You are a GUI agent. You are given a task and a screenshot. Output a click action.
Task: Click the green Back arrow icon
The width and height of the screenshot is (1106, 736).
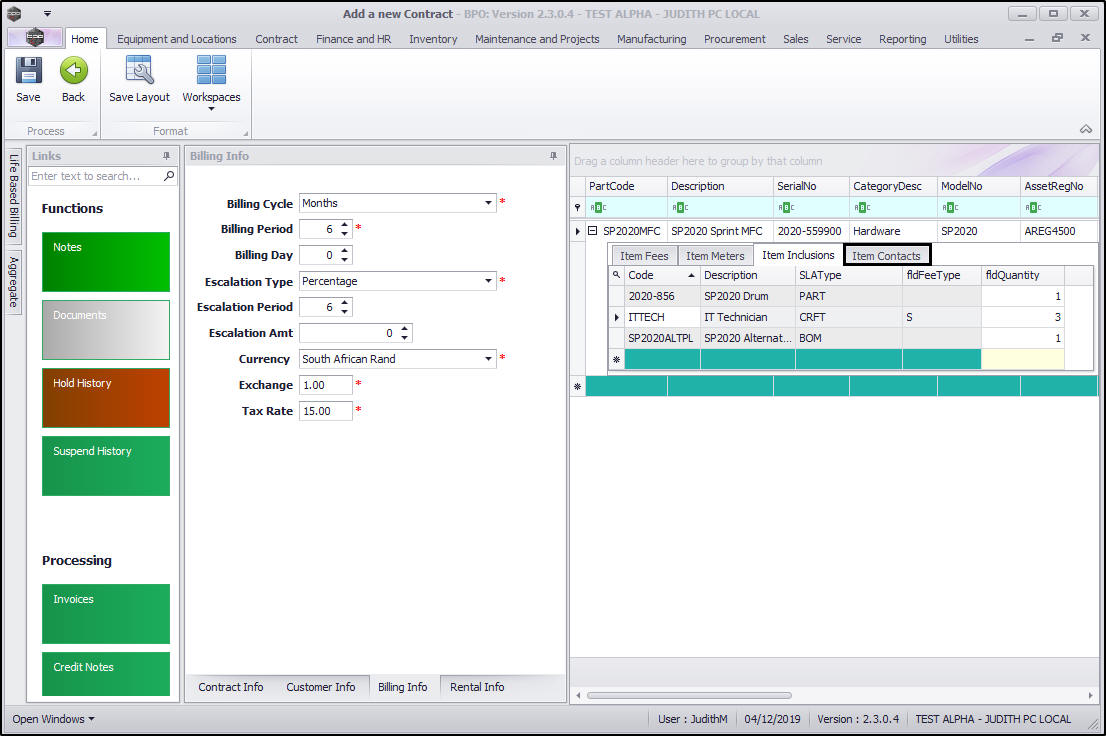click(x=73, y=71)
